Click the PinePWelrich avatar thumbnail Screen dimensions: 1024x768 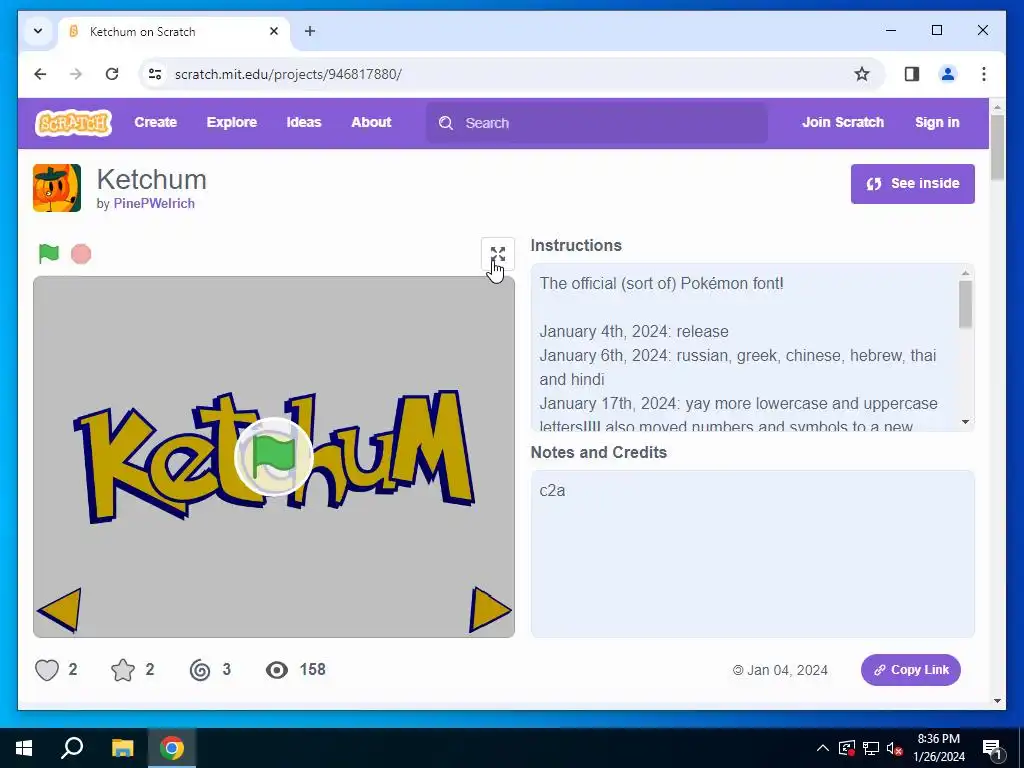(x=57, y=188)
